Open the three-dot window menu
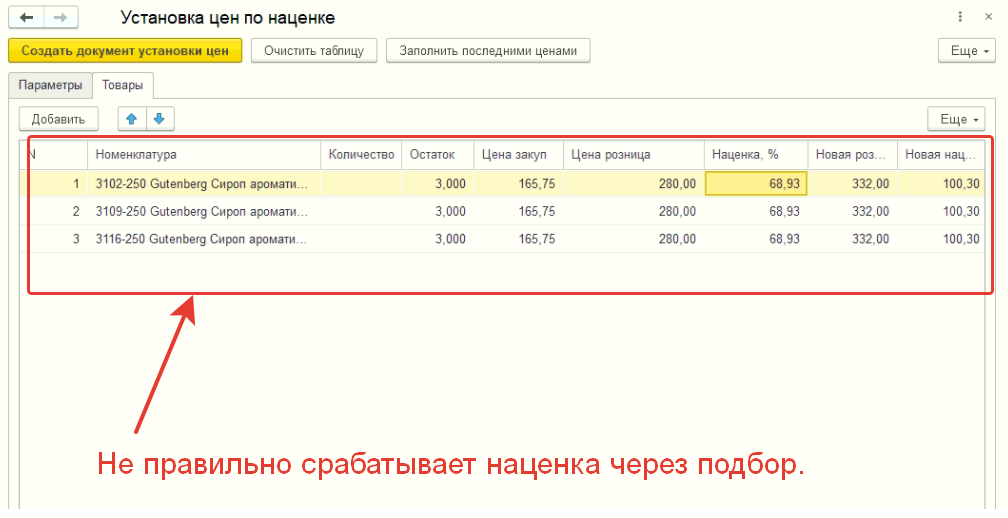The width and height of the screenshot is (1008, 518). coord(961,18)
